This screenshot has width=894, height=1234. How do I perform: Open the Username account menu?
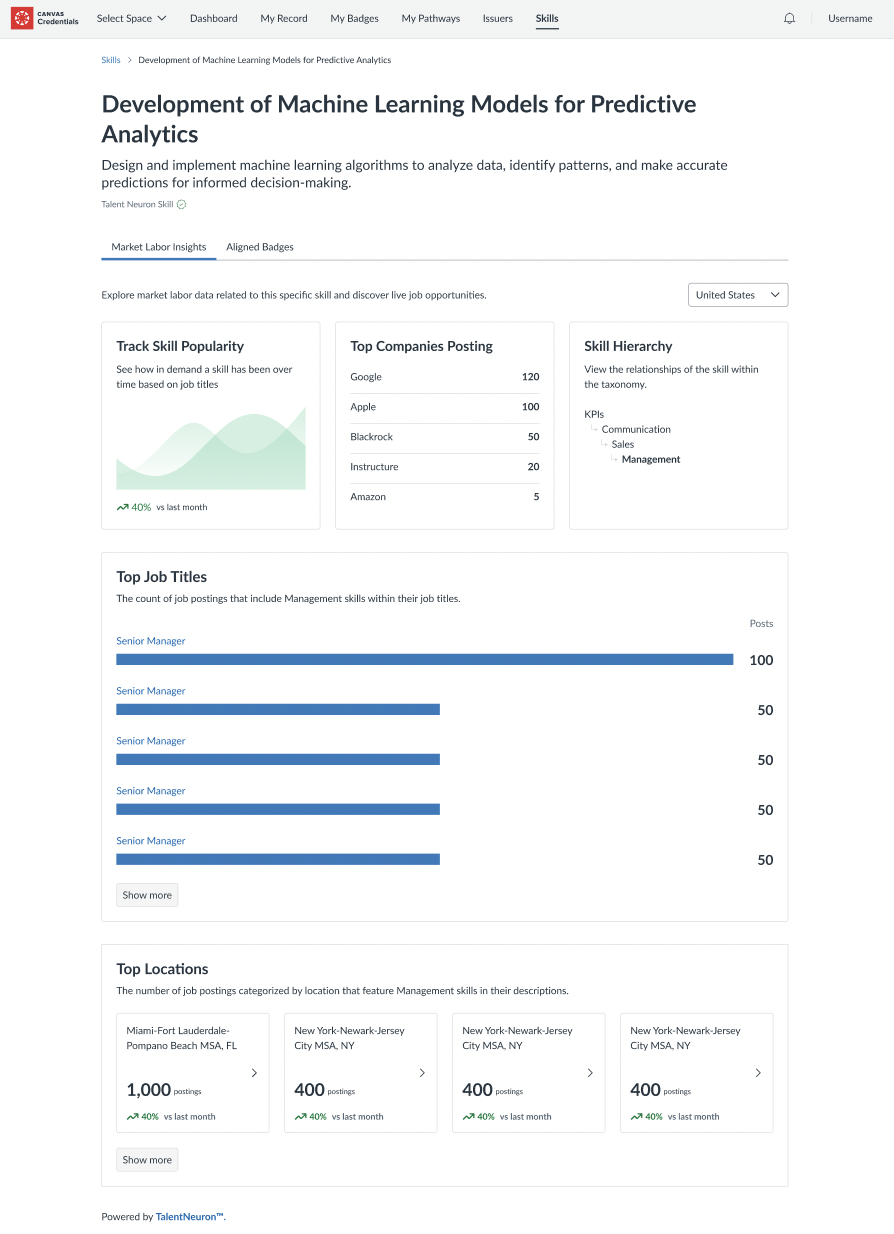point(850,18)
